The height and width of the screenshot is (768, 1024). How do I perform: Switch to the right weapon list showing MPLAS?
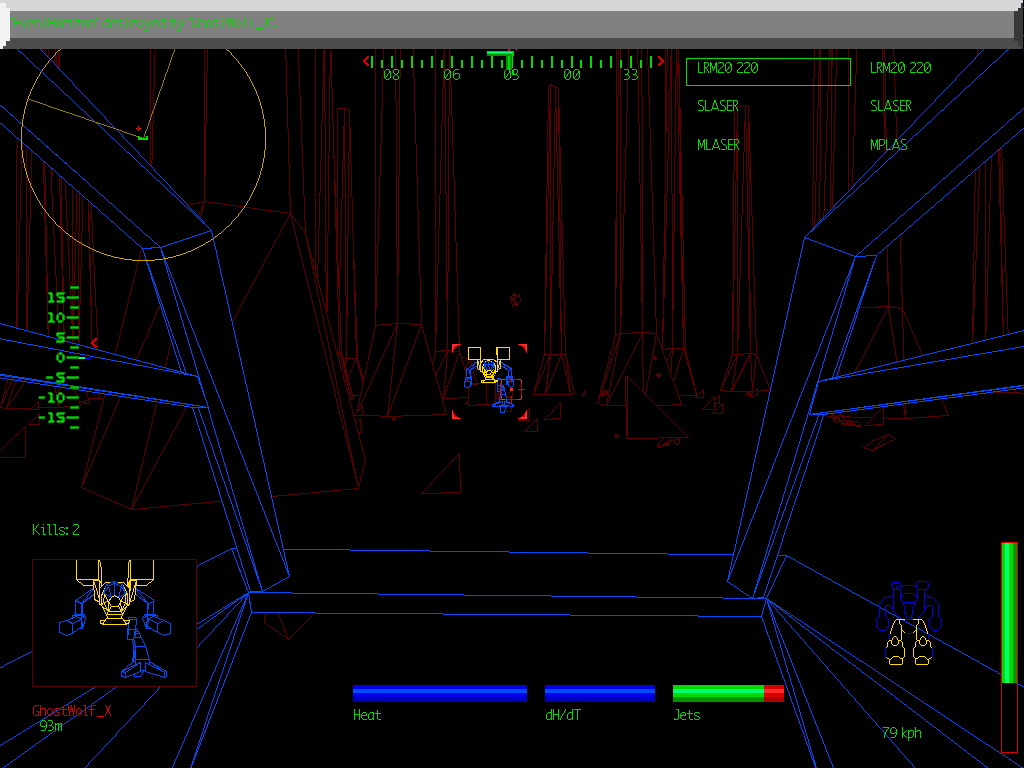[888, 144]
